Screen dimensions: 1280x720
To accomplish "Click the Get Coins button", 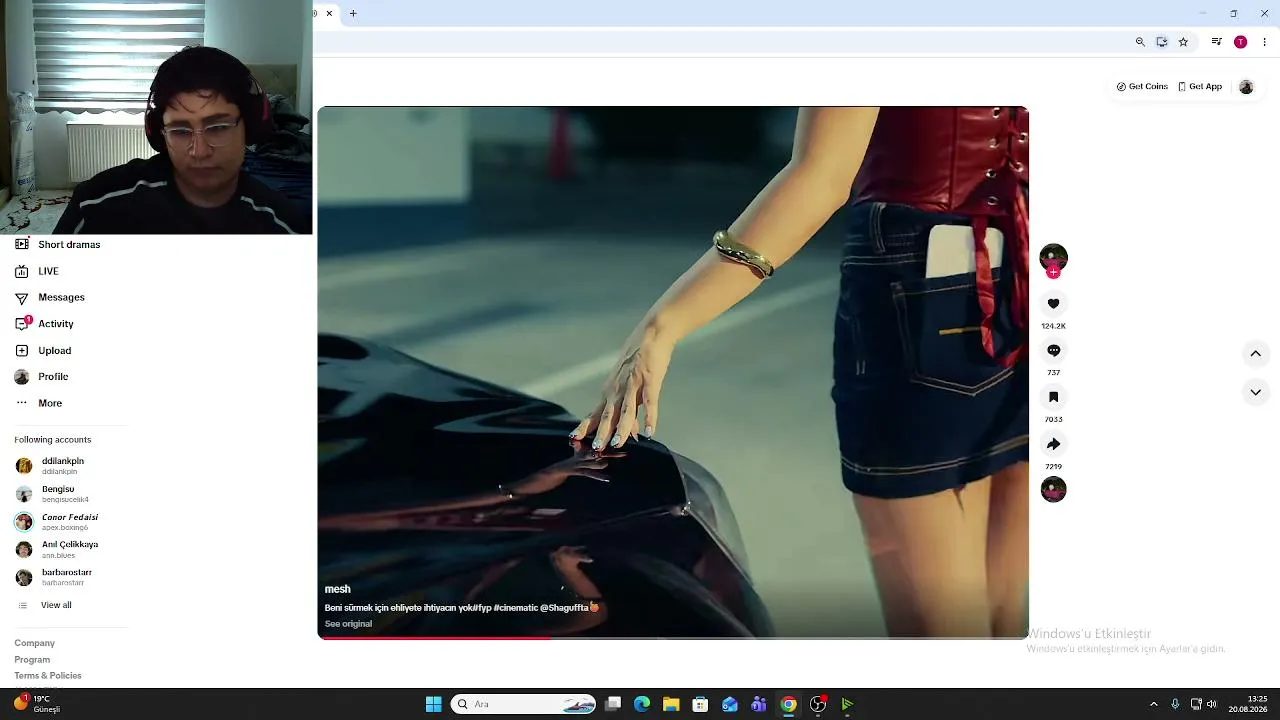I will [1142, 87].
